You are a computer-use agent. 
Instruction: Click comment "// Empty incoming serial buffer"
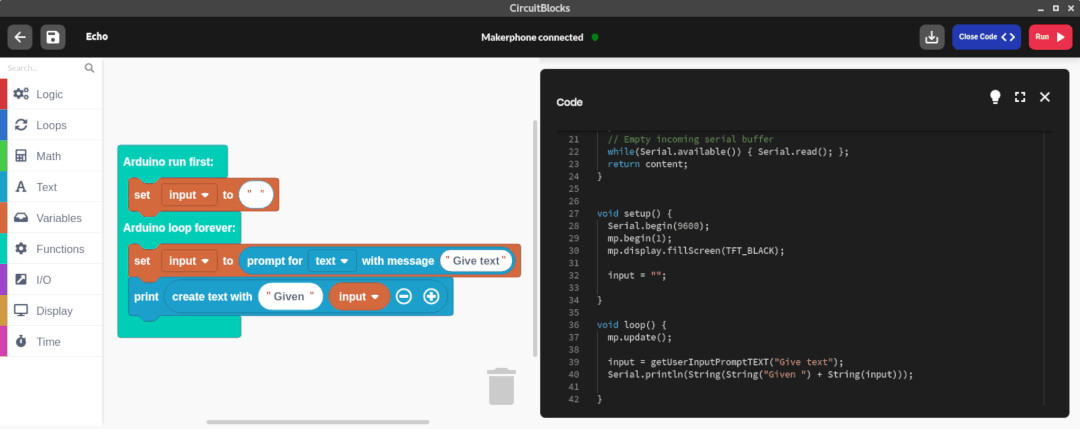(690, 139)
